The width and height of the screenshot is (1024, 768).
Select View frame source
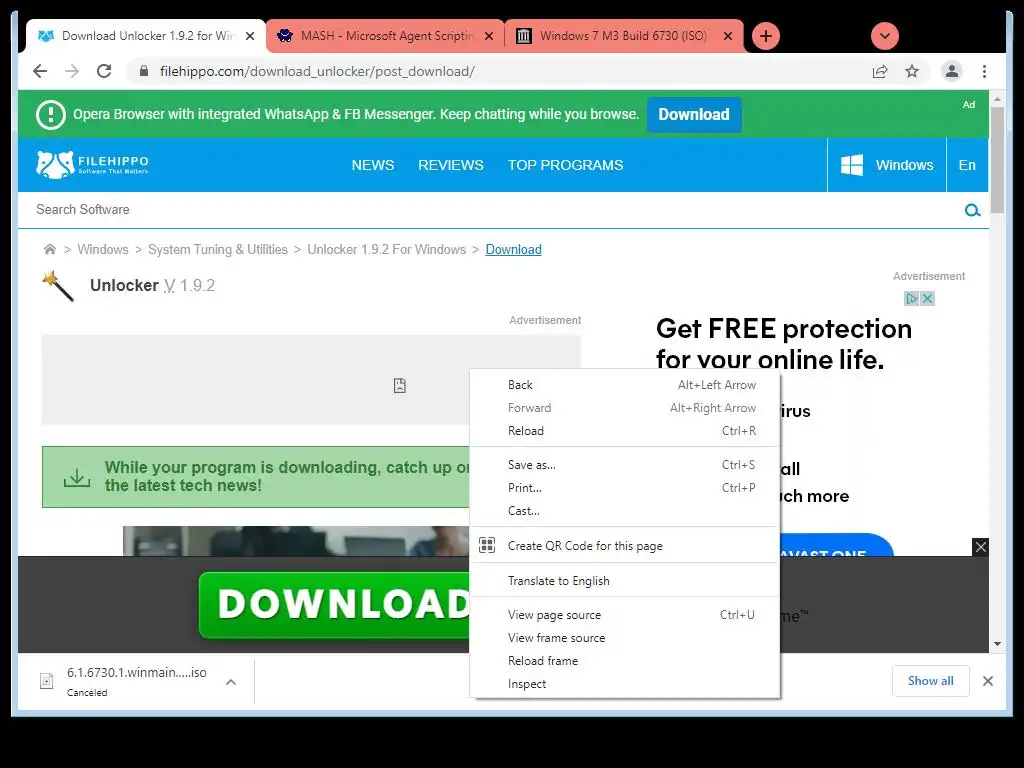[625, 637]
